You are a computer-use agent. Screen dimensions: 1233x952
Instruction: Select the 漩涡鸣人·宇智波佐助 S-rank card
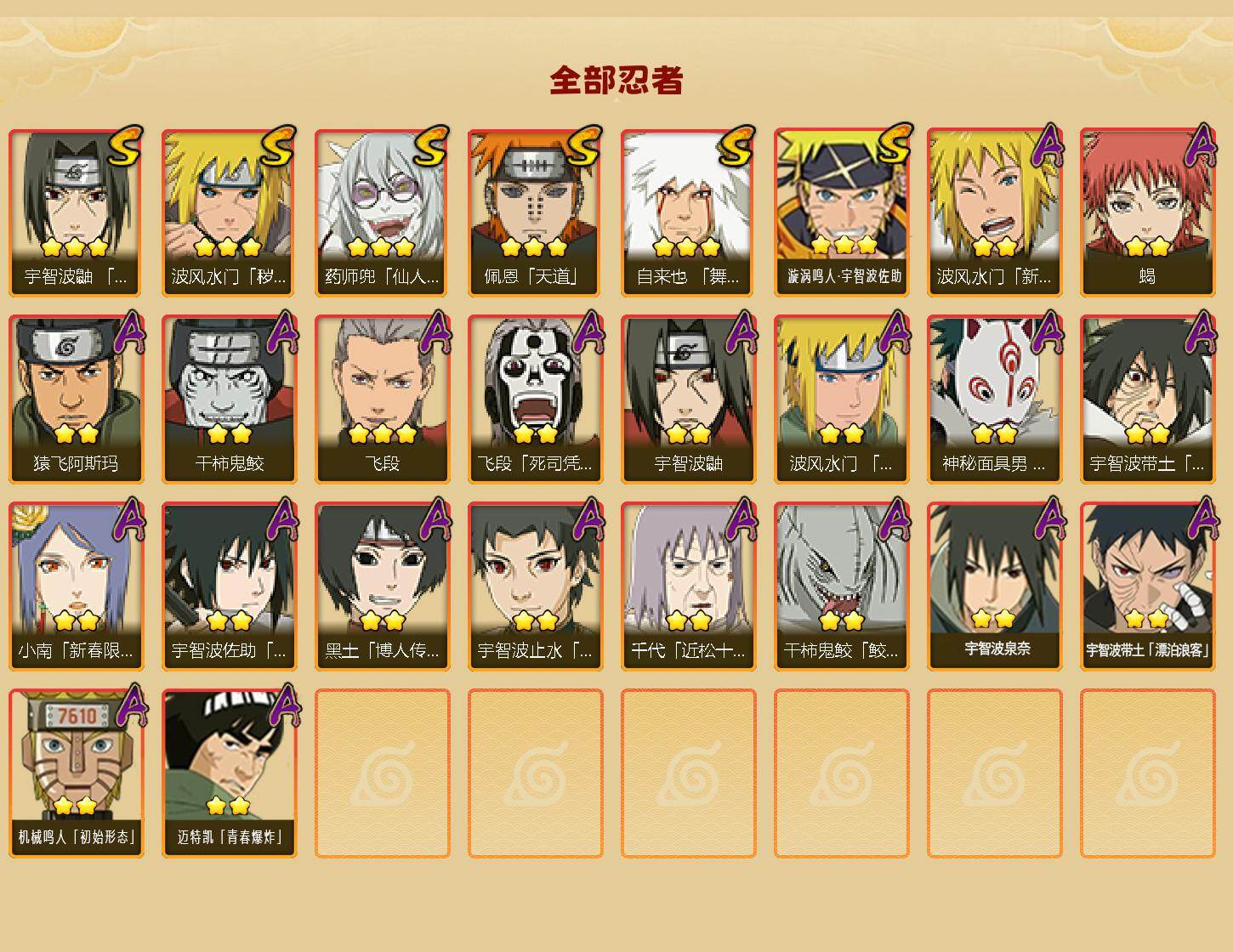click(841, 212)
